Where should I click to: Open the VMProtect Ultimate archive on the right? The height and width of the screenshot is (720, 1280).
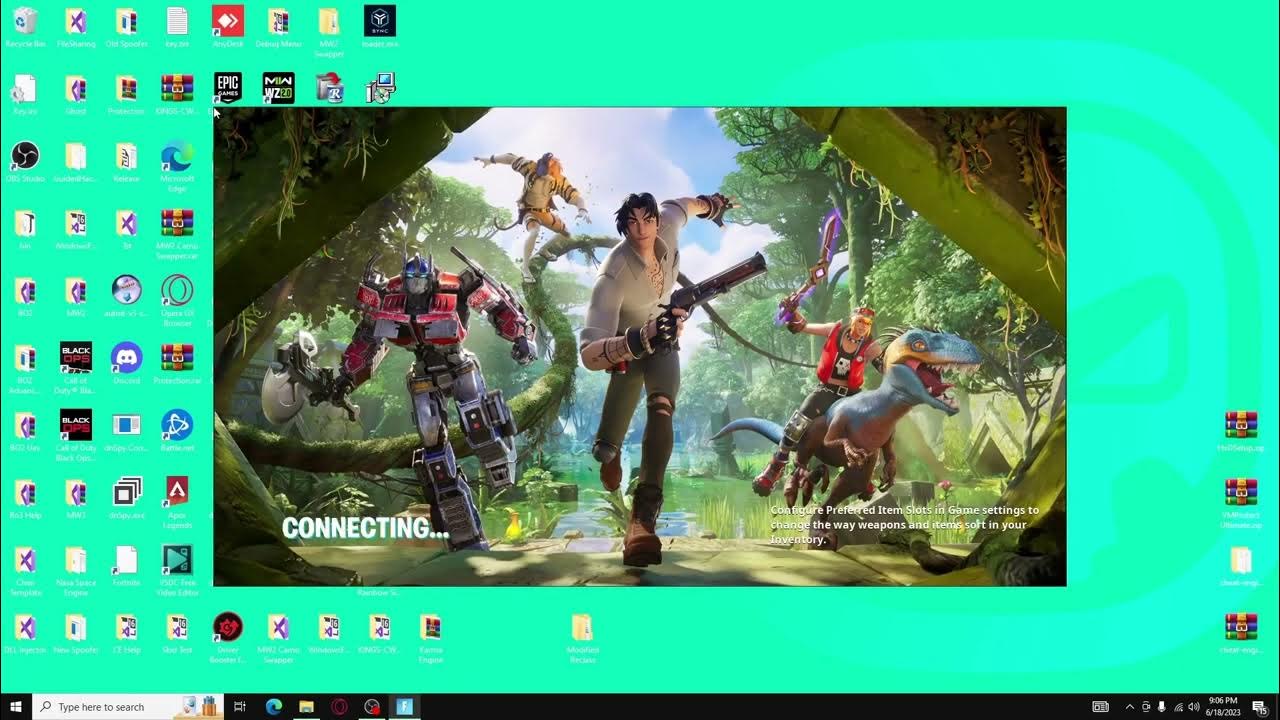tap(1241, 502)
